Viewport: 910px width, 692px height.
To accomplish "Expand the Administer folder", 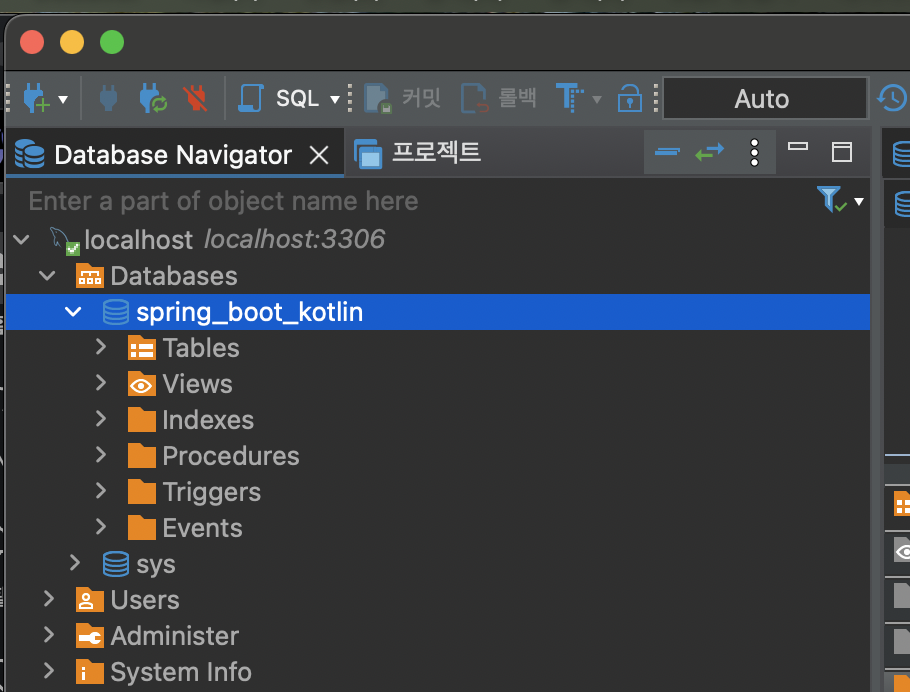I will point(49,635).
